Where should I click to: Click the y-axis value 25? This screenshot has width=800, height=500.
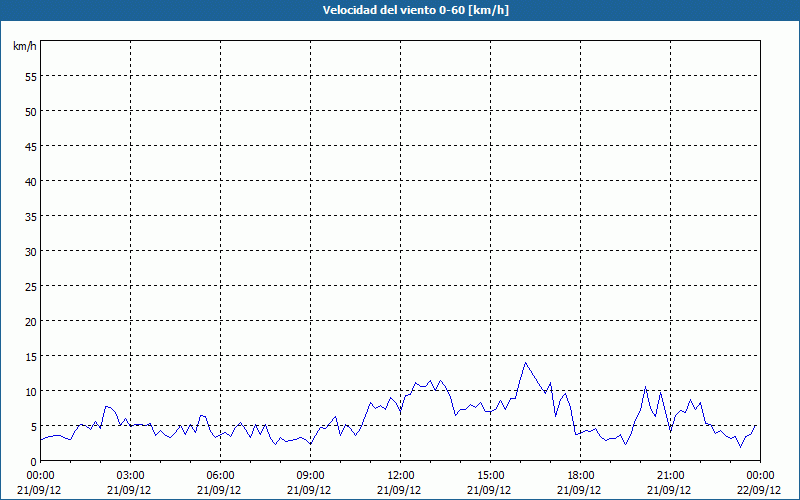(x=31, y=287)
